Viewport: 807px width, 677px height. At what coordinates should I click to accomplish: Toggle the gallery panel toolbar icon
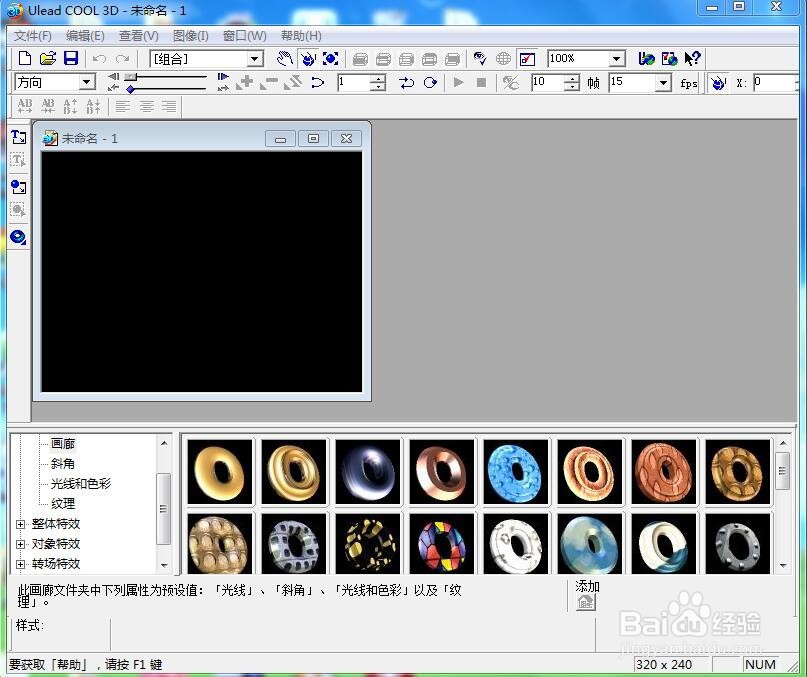coord(527,59)
